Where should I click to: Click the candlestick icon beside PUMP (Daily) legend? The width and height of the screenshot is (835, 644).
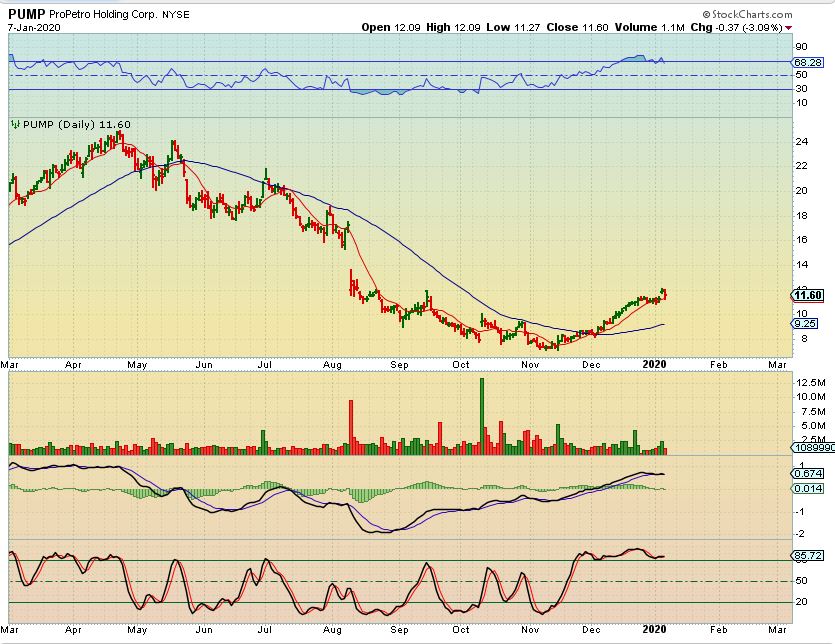click(14, 125)
